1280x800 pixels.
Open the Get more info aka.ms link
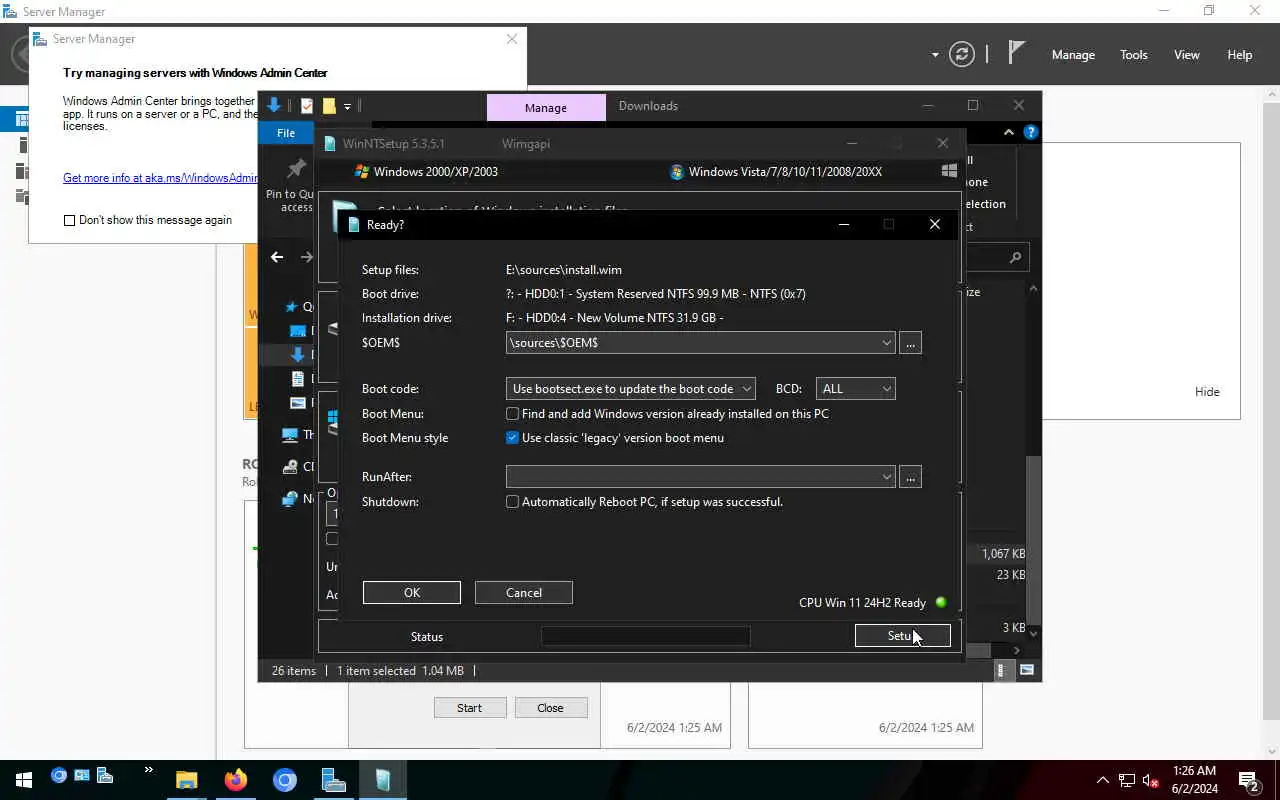click(160, 178)
